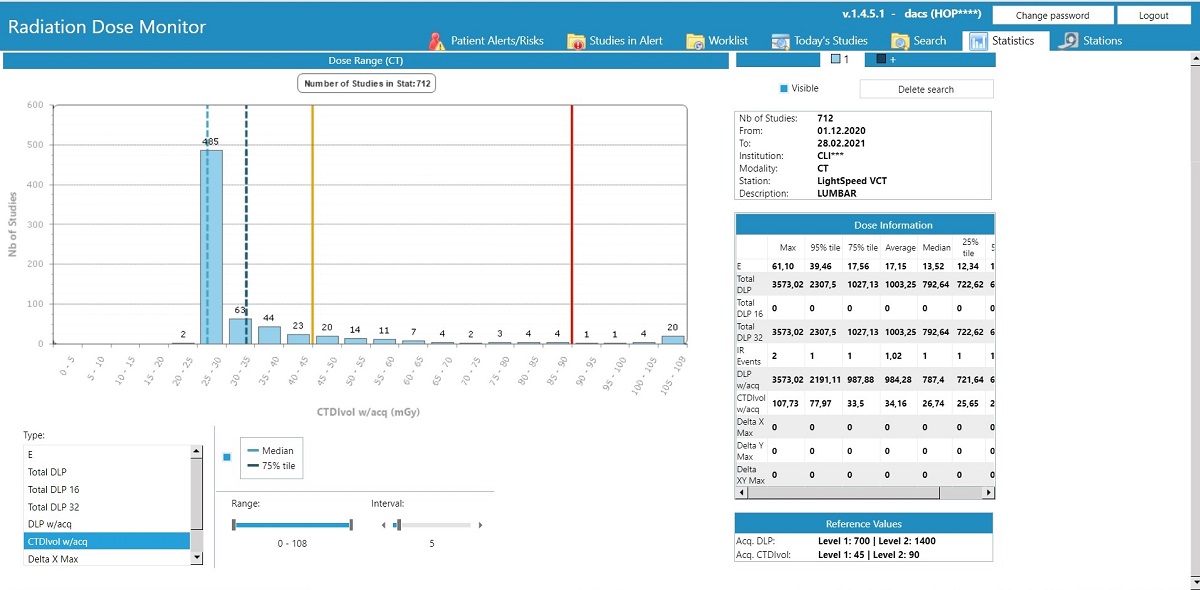Click the DLP w/acq Average value 984,28
1200x590 pixels.
901,378
